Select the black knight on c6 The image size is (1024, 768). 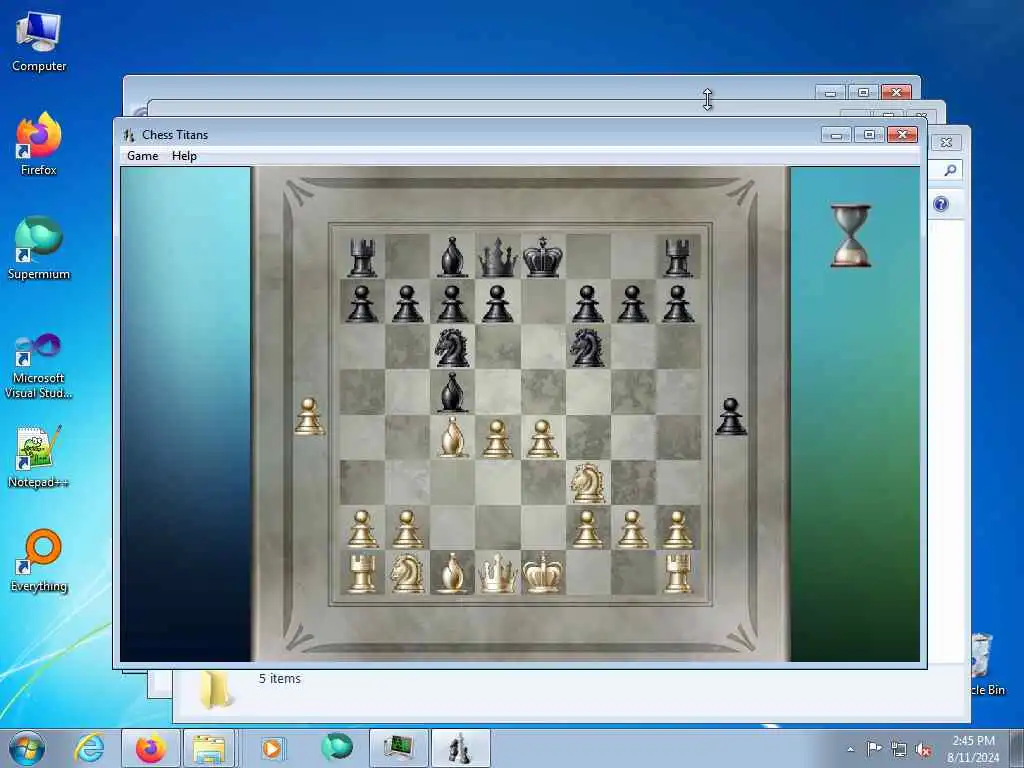coord(452,347)
